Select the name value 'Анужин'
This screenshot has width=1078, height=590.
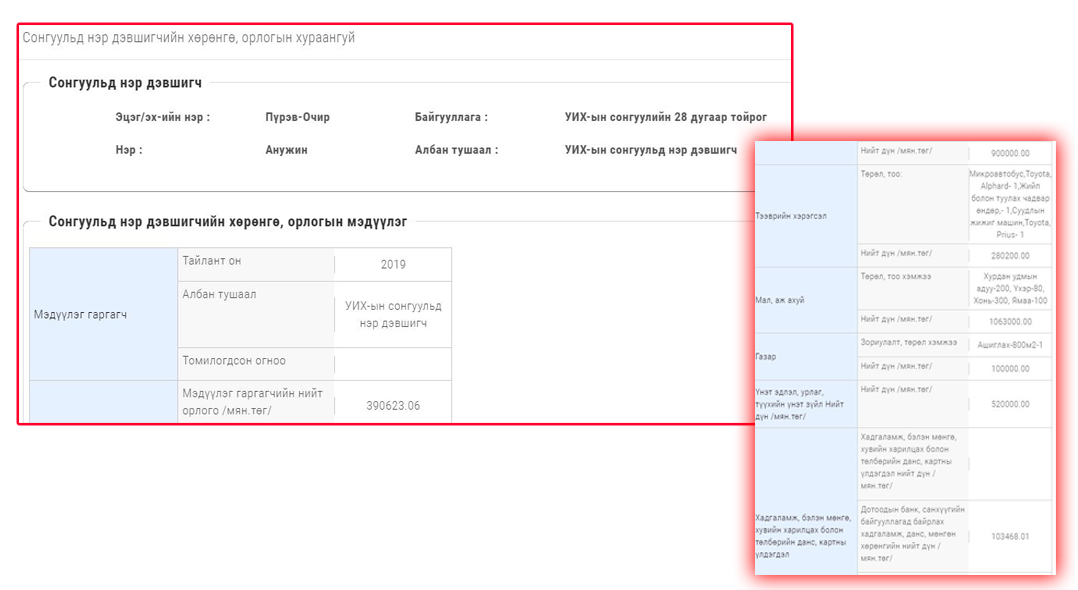(x=286, y=150)
